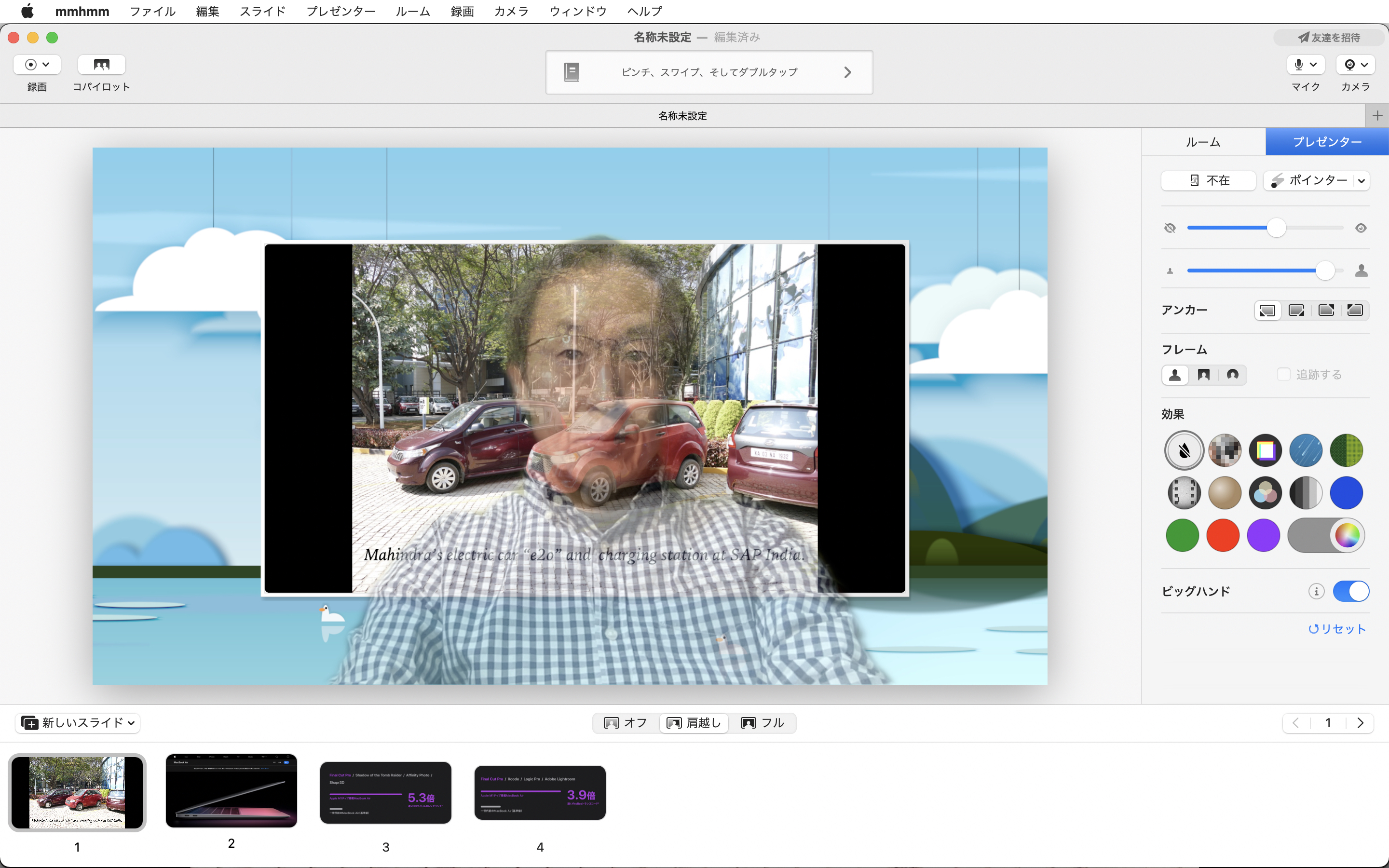Choose the rectangle frame icon
This screenshot has width=1389, height=868.
(x=1204, y=375)
